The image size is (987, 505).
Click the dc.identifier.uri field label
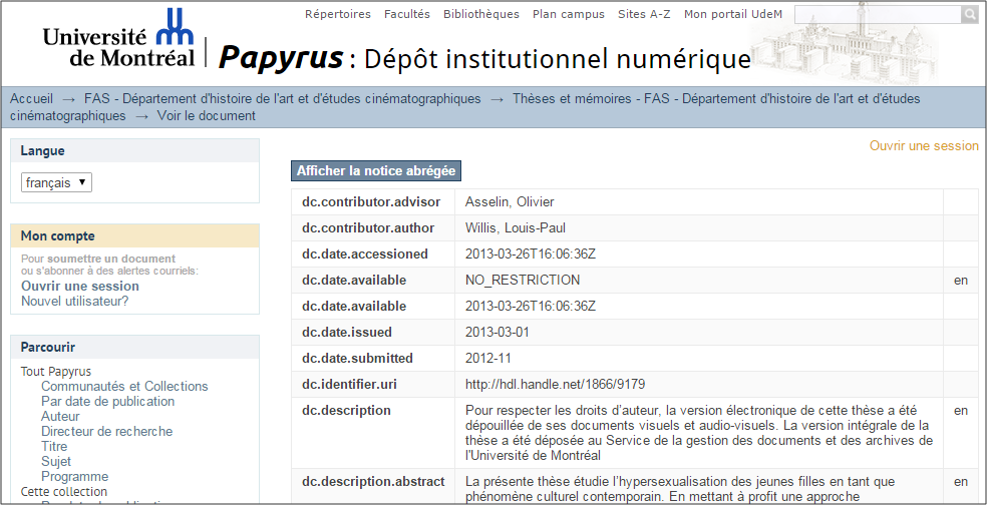coord(349,384)
